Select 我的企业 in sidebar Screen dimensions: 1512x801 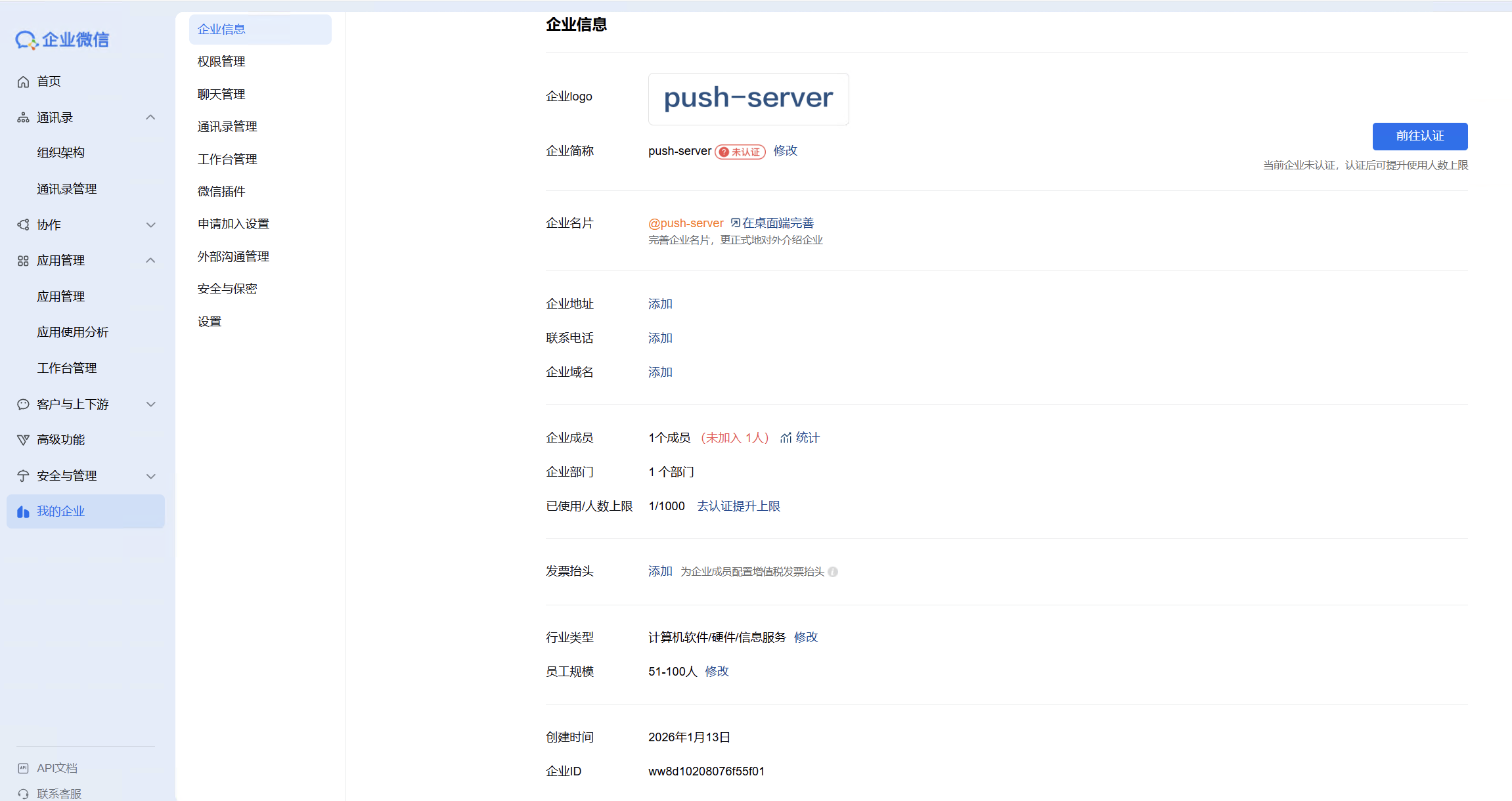click(x=85, y=511)
